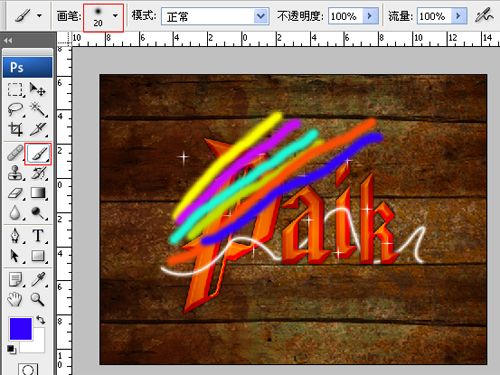The width and height of the screenshot is (500, 375).
Task: Click the flow 100% input field
Action: pyautogui.click(x=434, y=16)
